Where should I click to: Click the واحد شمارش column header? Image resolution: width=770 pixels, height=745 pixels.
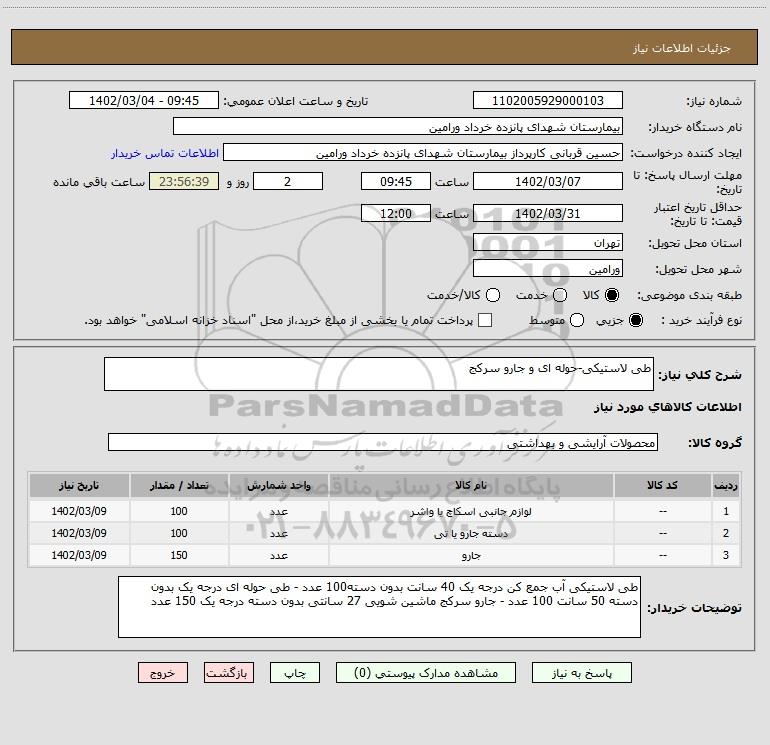pos(278,486)
